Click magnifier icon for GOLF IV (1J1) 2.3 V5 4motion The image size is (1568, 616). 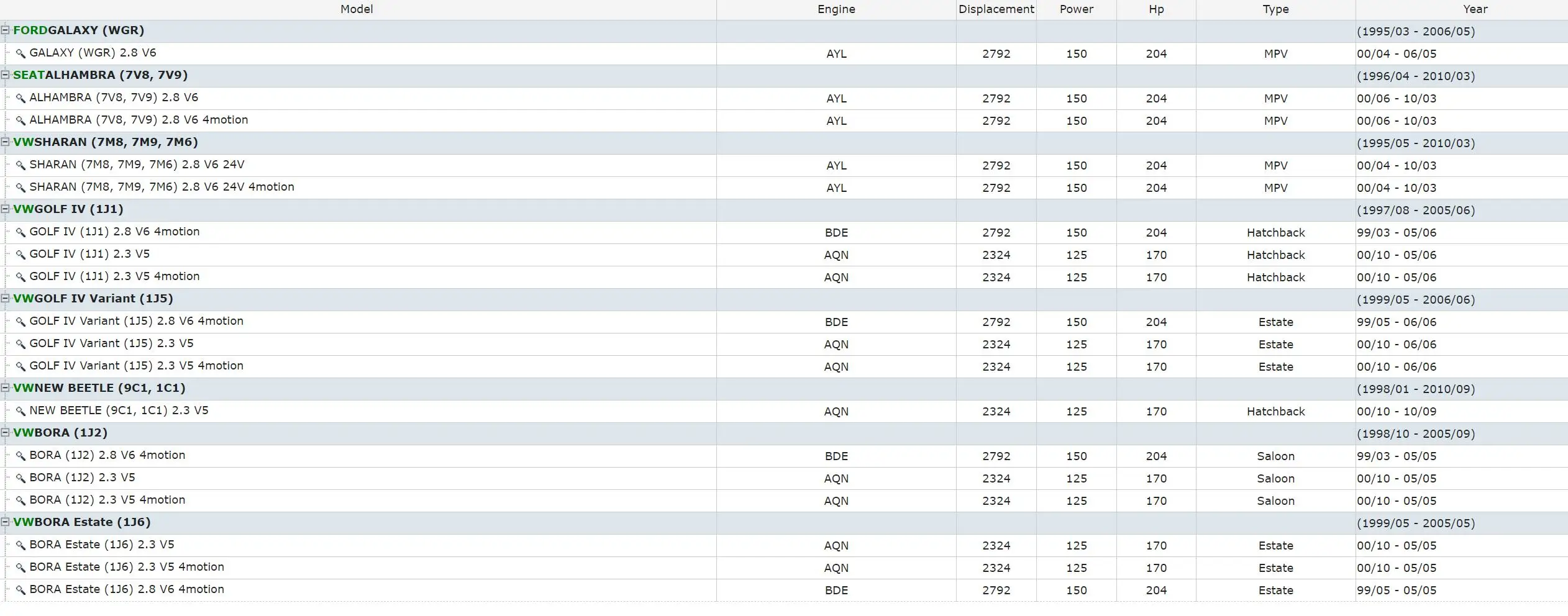pyautogui.click(x=21, y=277)
